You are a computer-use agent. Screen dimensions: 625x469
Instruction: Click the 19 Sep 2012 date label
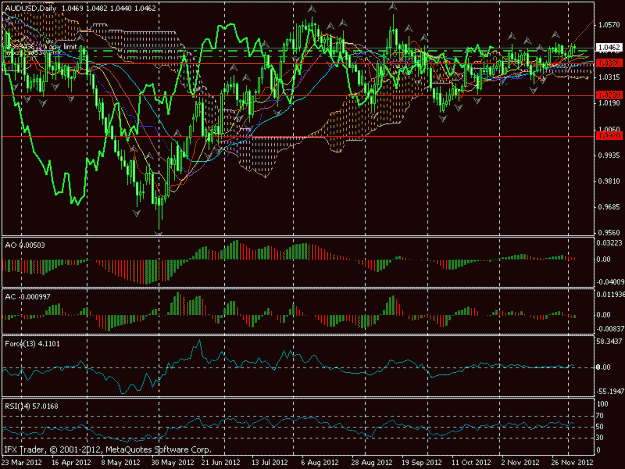[421, 462]
